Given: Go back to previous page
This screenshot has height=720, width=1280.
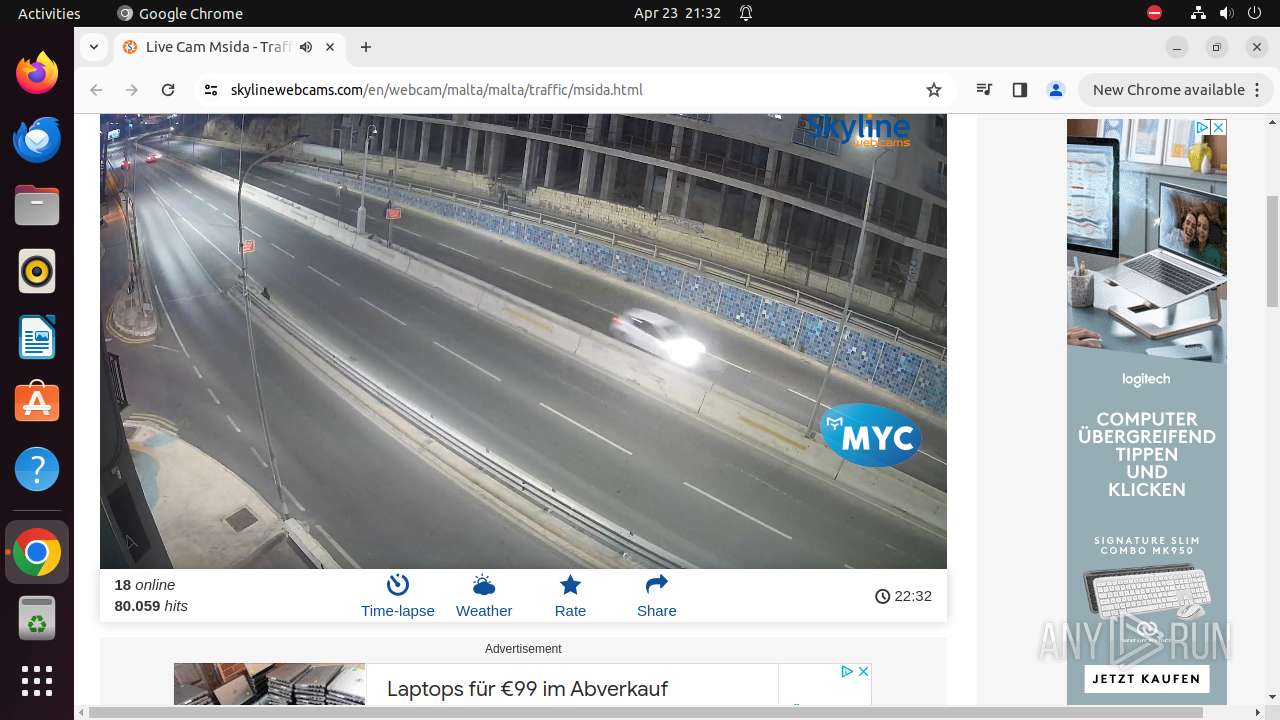Looking at the screenshot, I should click(96, 90).
